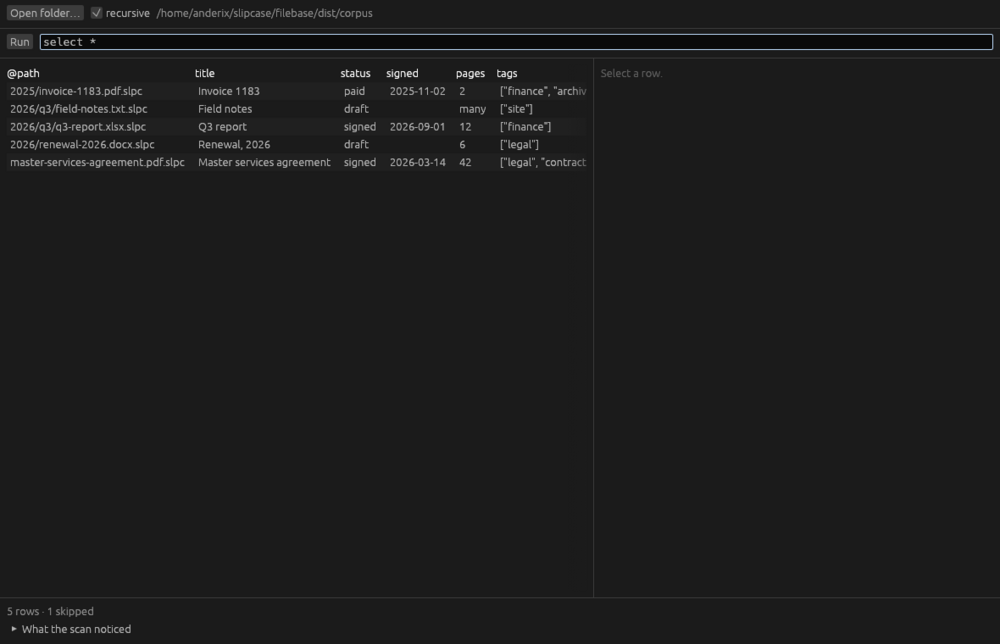Viewport: 1000px width, 644px height.
Task: Click the pages value 42
Action: pyautogui.click(x=466, y=163)
